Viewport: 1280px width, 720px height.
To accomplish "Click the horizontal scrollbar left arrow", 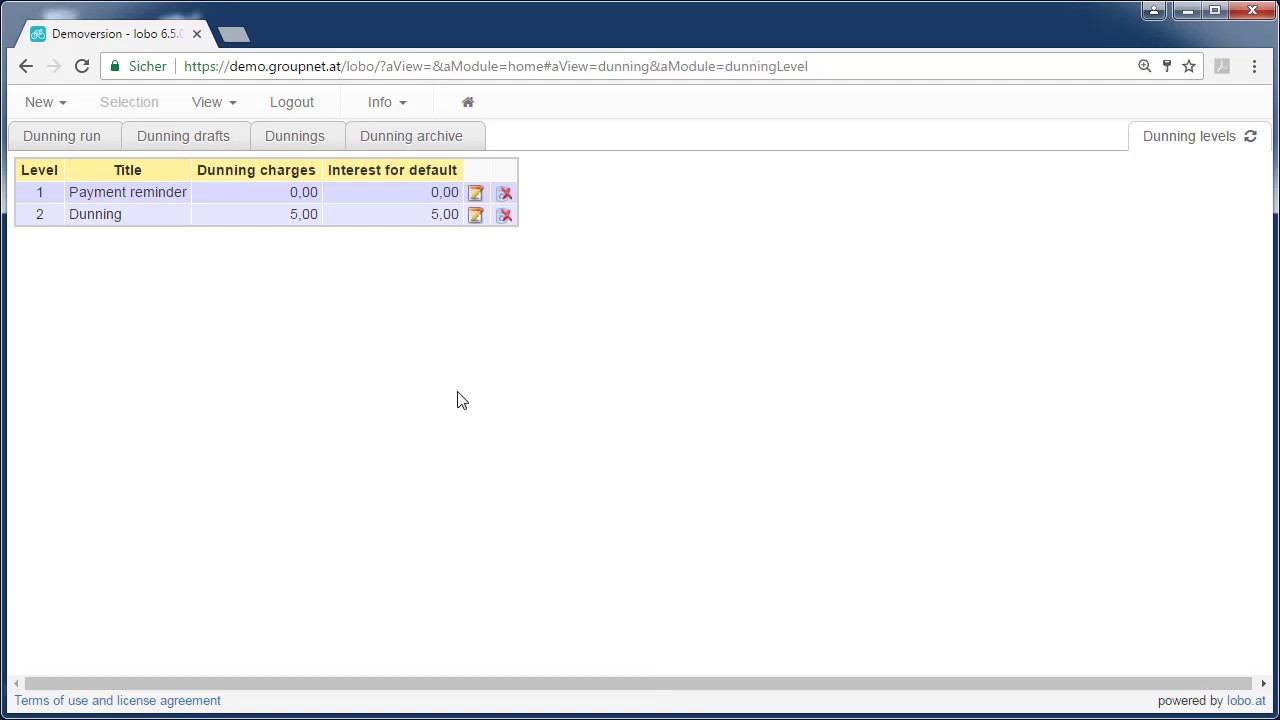I will pos(16,683).
